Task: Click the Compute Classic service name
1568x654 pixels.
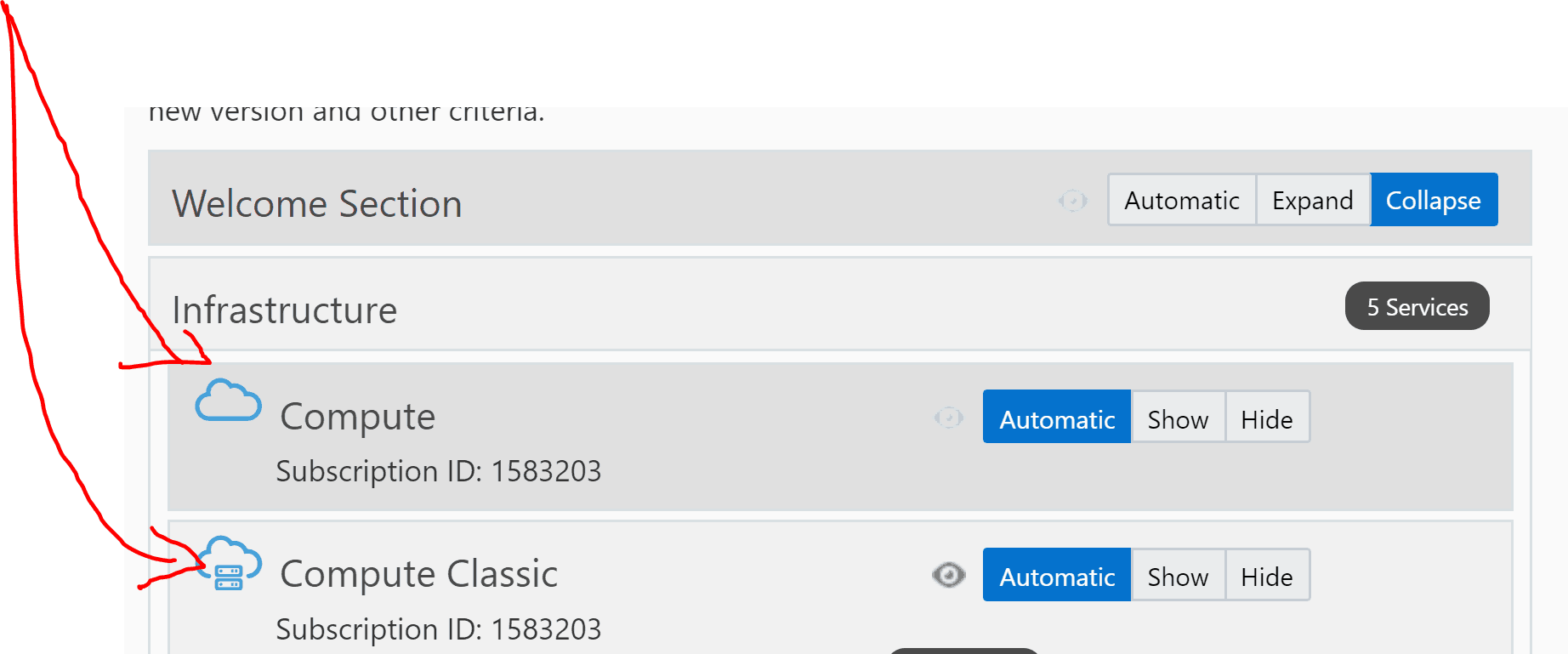Action: [x=419, y=574]
